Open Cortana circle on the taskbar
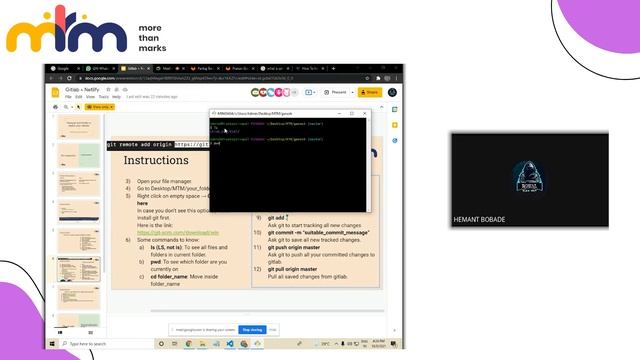This screenshot has width=640, height=360. (161, 344)
